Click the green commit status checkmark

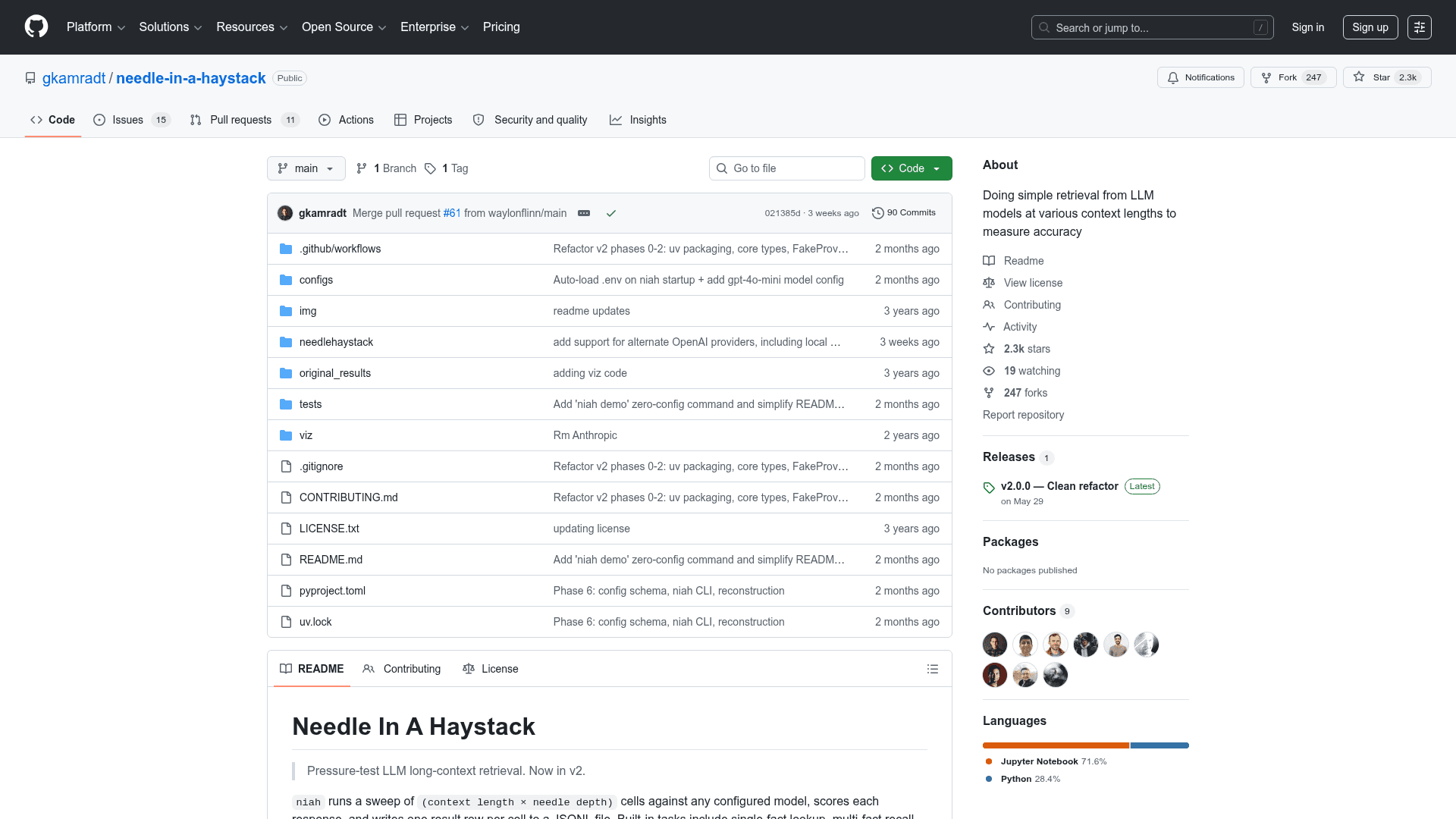coord(611,213)
